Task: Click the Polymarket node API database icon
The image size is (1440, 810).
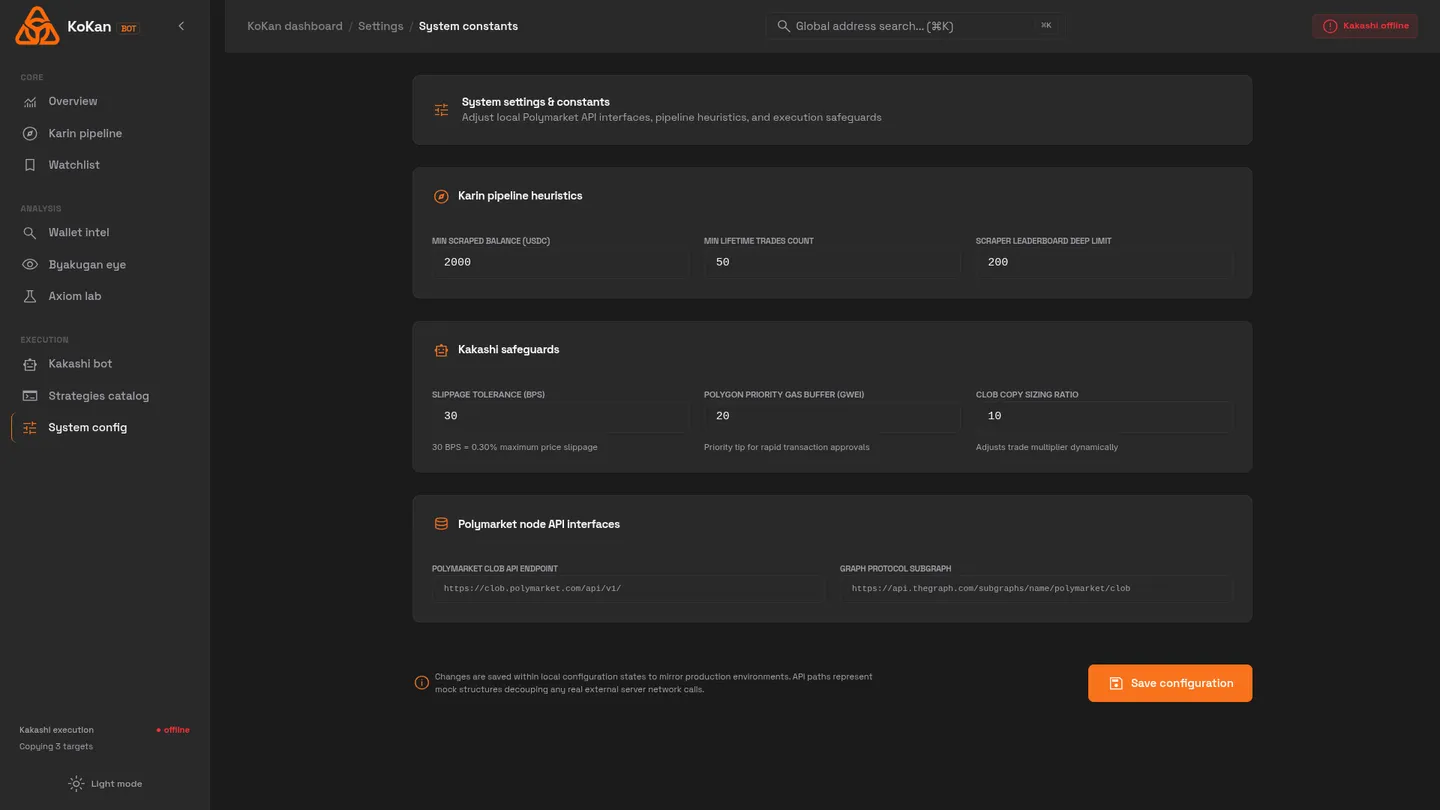Action: click(x=441, y=524)
